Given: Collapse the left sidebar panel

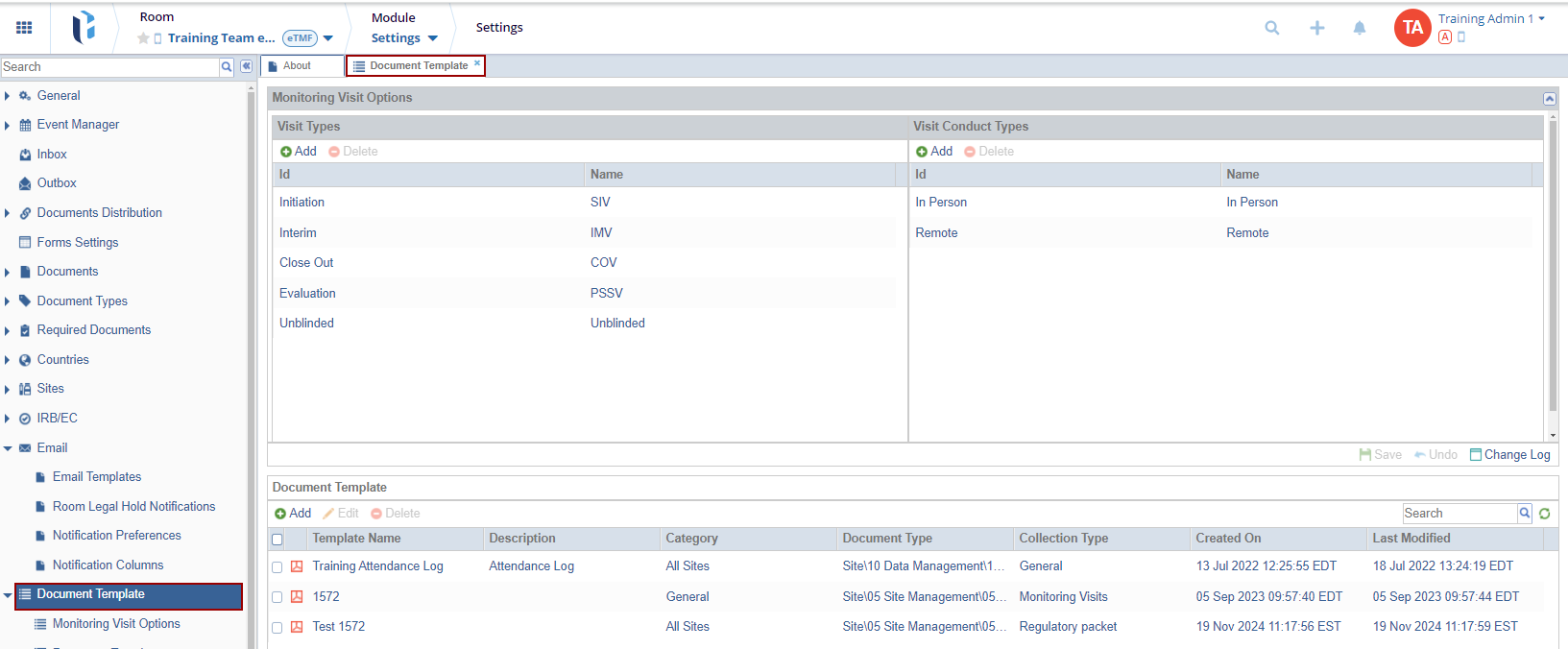Looking at the screenshot, I should [247, 66].
